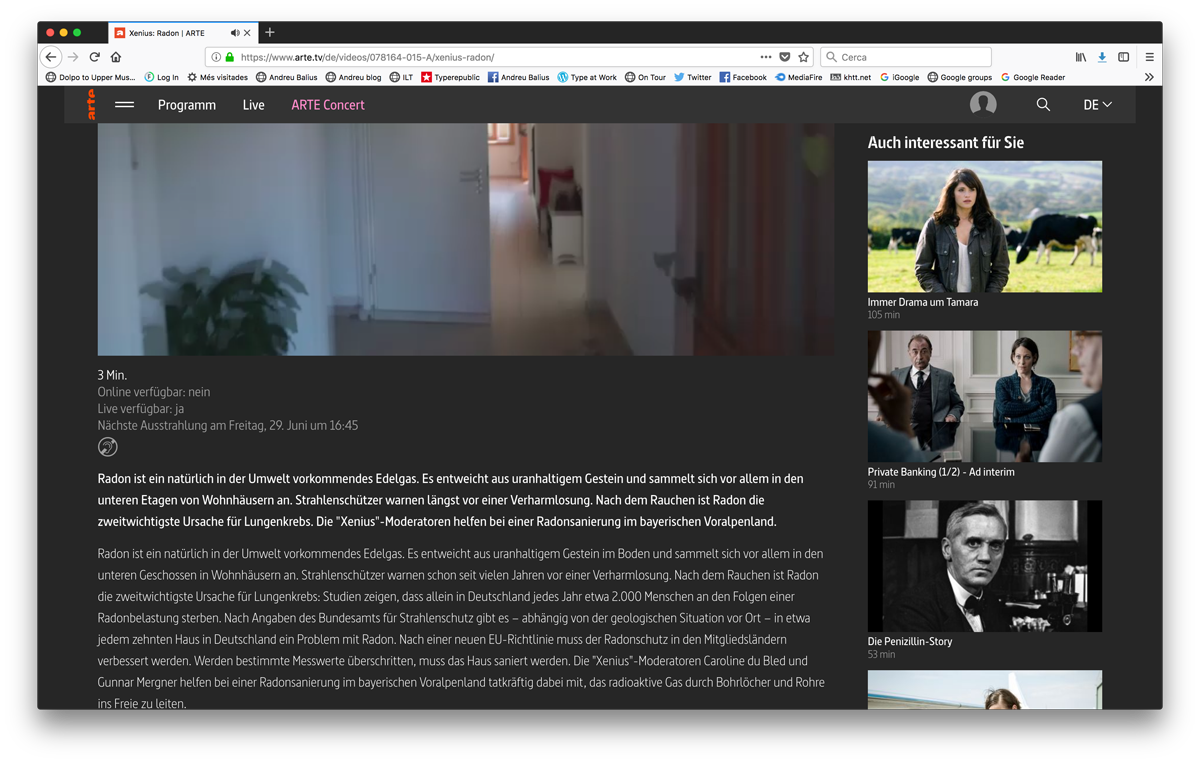Open the khtt.net bookmark
This screenshot has height=763, width=1200.
click(851, 77)
